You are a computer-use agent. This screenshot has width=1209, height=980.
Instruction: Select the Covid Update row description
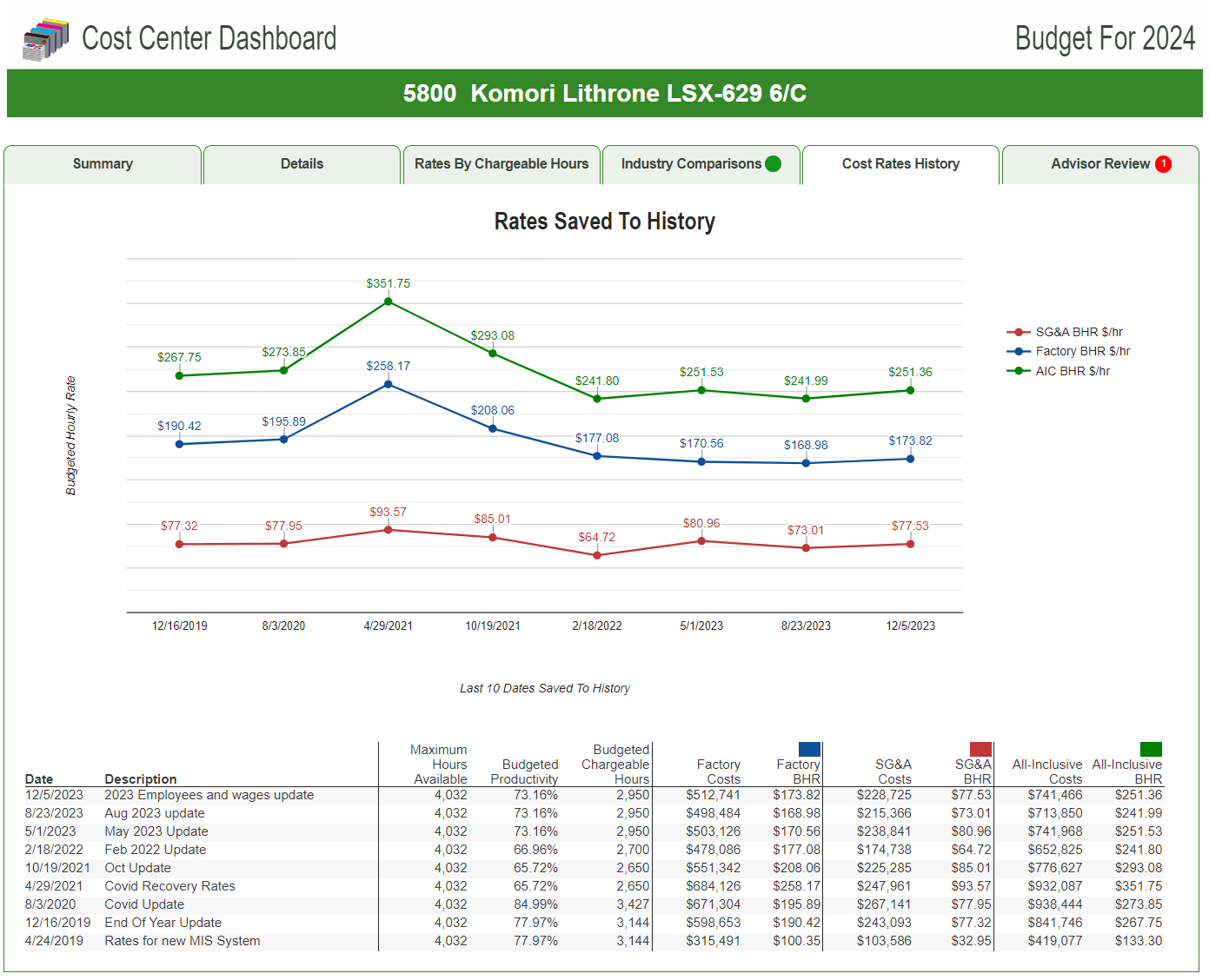tap(144, 904)
